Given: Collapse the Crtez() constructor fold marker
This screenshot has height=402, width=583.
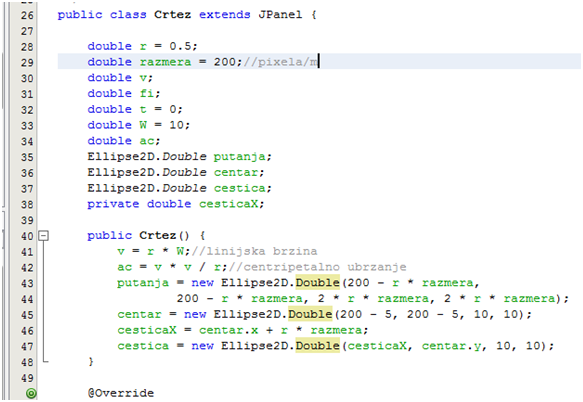Looking at the screenshot, I should pos(44,235).
